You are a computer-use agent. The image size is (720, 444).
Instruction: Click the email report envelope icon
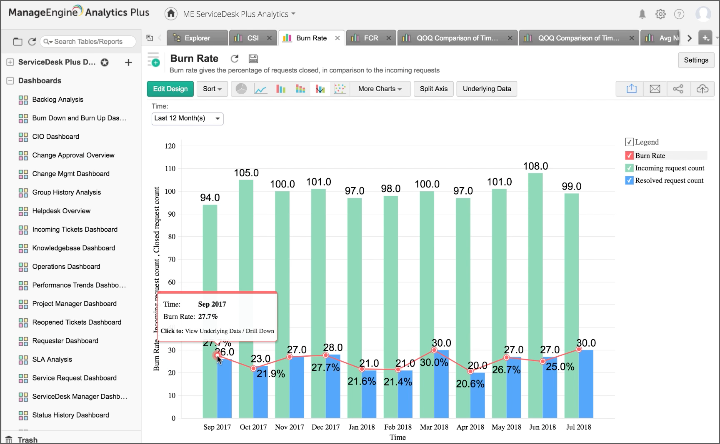point(656,89)
